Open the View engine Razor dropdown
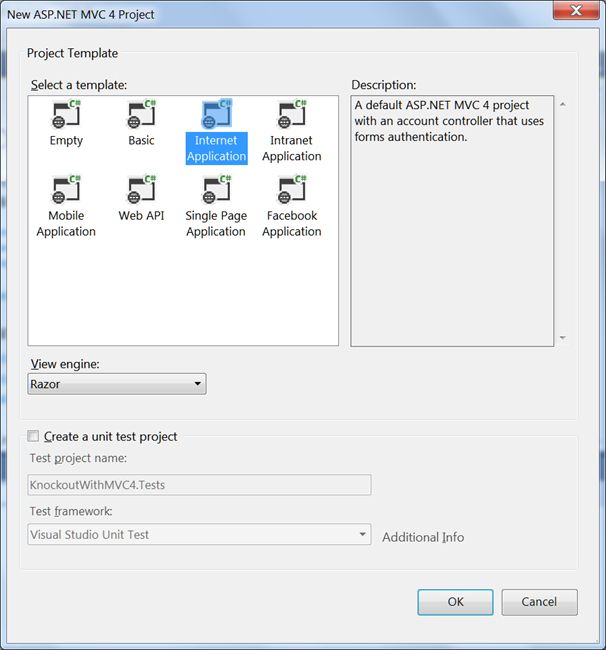This screenshot has width=606, height=650. pos(117,384)
